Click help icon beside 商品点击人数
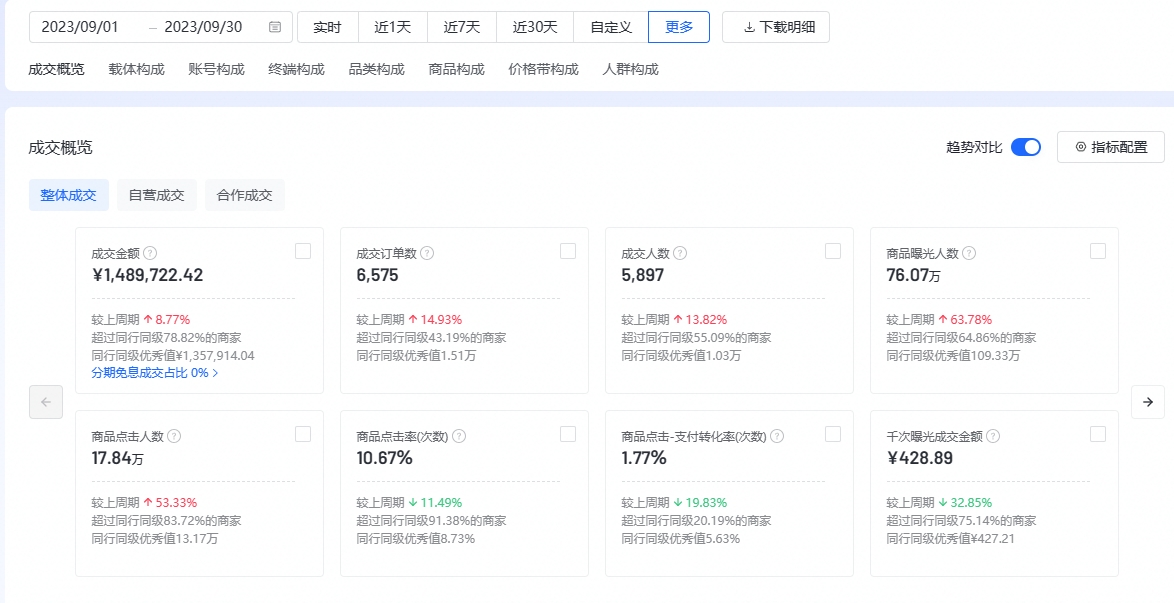The image size is (1174, 603). tap(174, 437)
